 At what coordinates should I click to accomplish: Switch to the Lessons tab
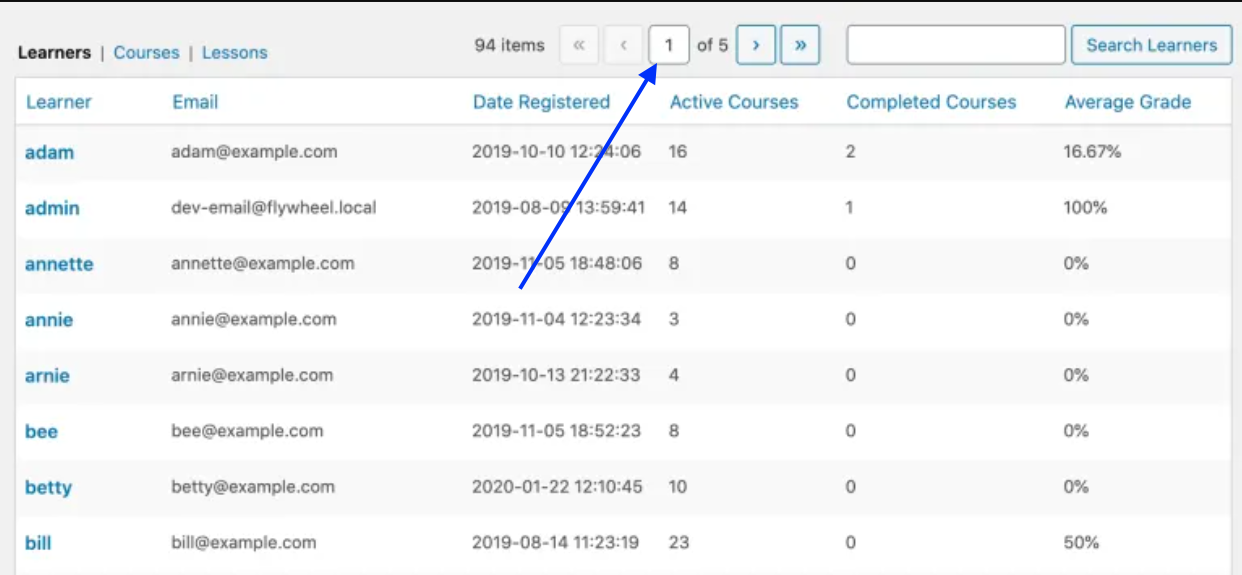pyautogui.click(x=235, y=53)
